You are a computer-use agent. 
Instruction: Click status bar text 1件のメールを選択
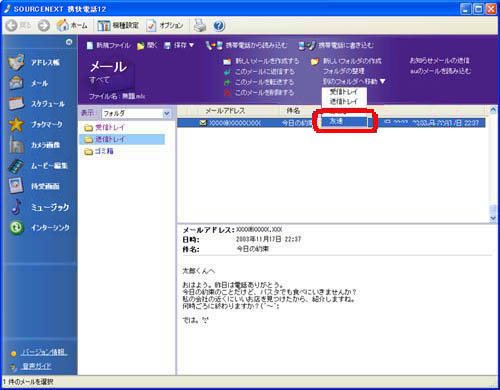28,382
